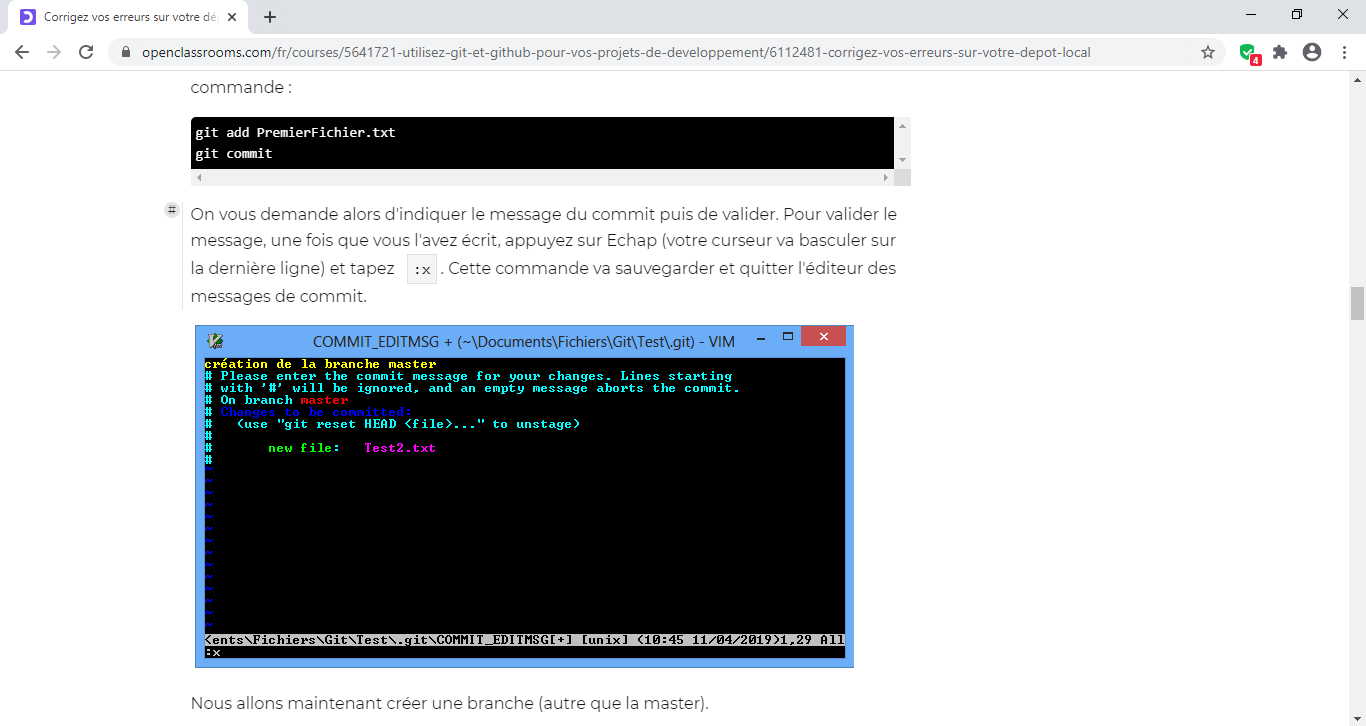This screenshot has height=726, width=1366.
Task: Click the left arrow of the code block scrollbar
Action: (197, 177)
